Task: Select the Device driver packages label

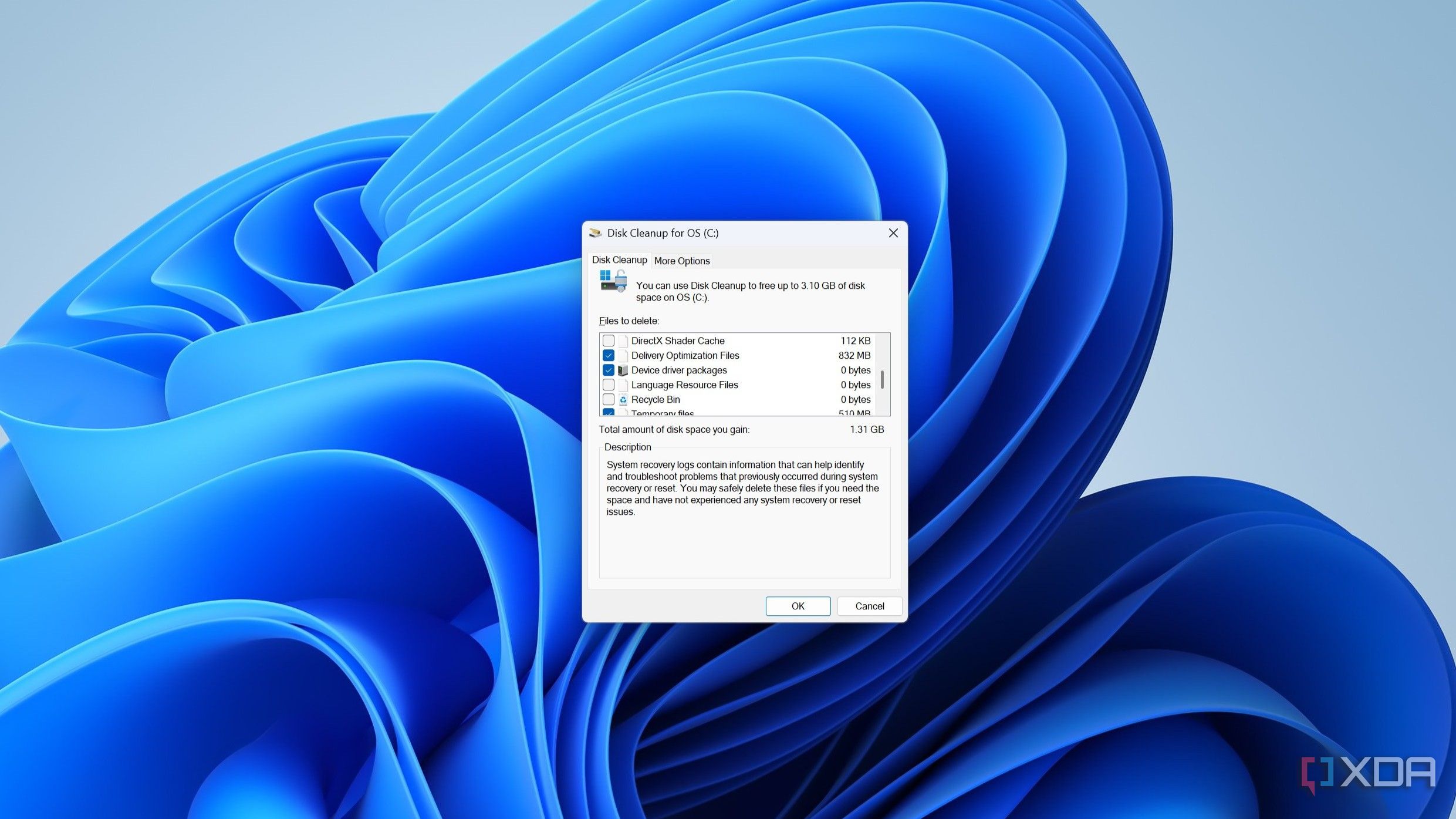Action: 679,370
